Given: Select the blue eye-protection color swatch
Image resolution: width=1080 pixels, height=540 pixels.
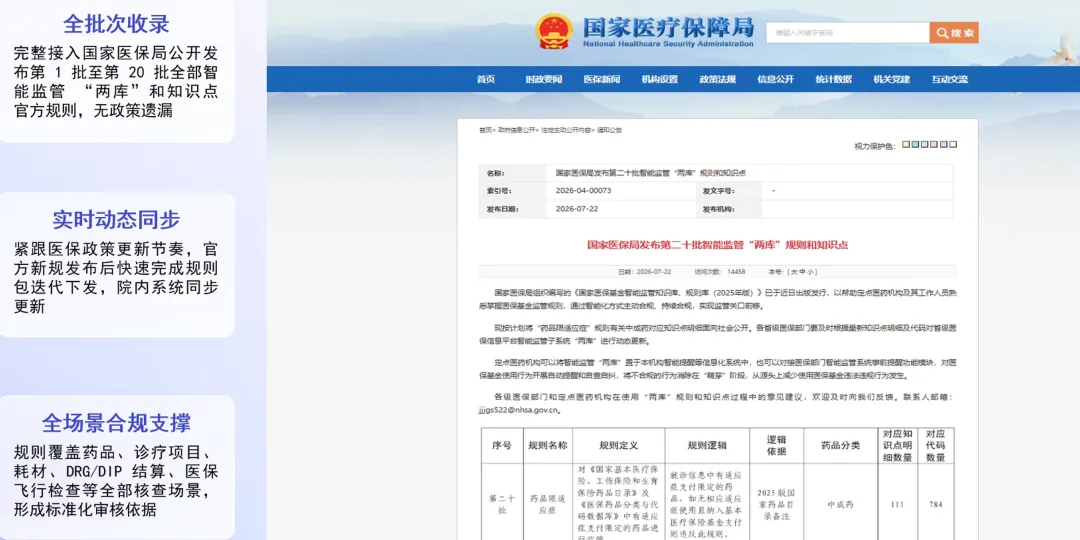Looking at the screenshot, I should [915, 145].
